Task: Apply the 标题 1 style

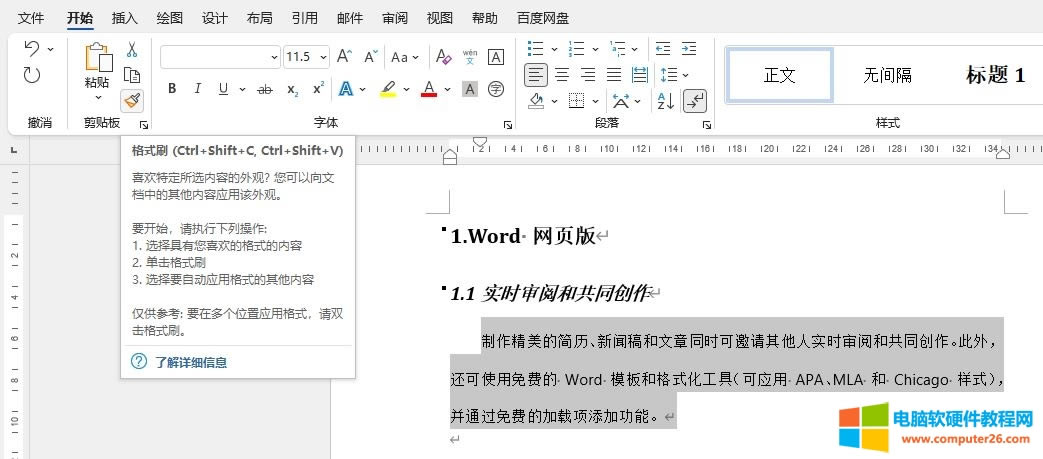Action: pyautogui.click(x=995, y=75)
